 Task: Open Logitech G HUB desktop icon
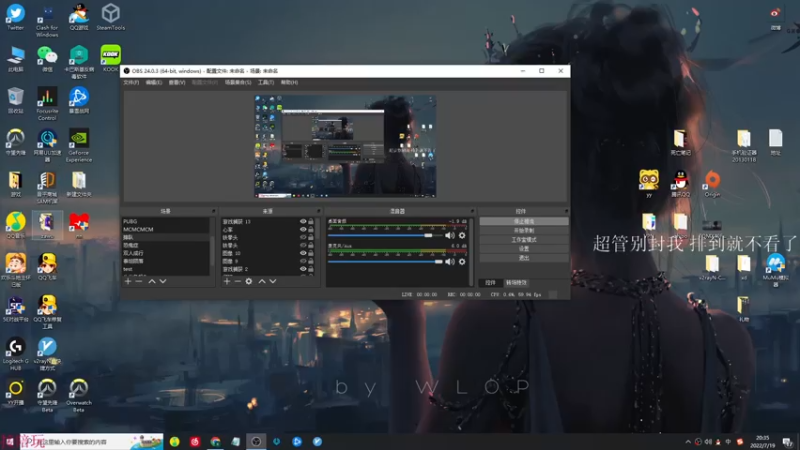[15, 354]
